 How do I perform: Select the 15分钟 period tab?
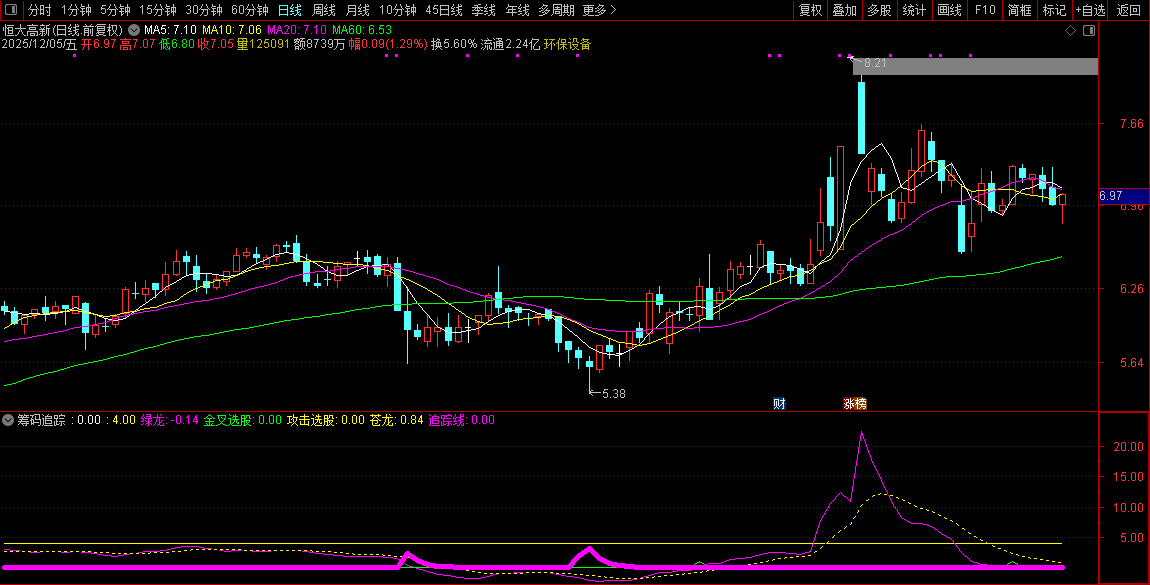coord(158,10)
